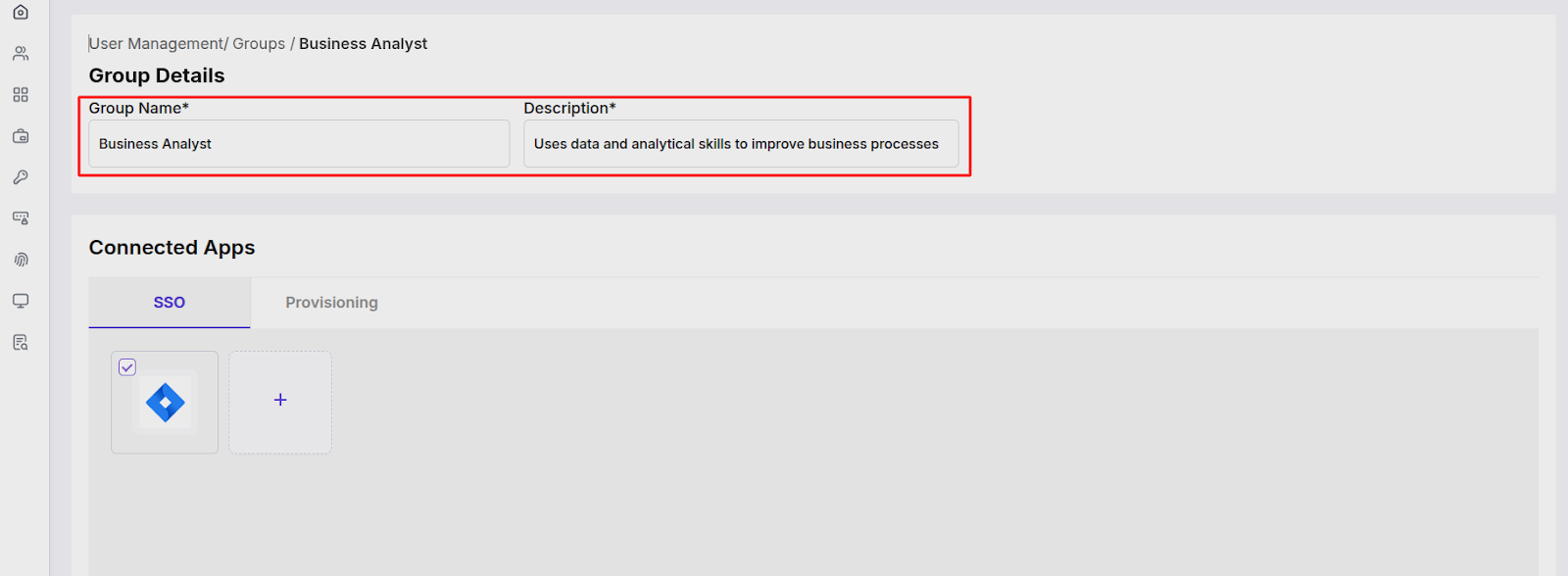
Task: Navigate to Groups via the breadcrumb
Action: pyautogui.click(x=258, y=43)
